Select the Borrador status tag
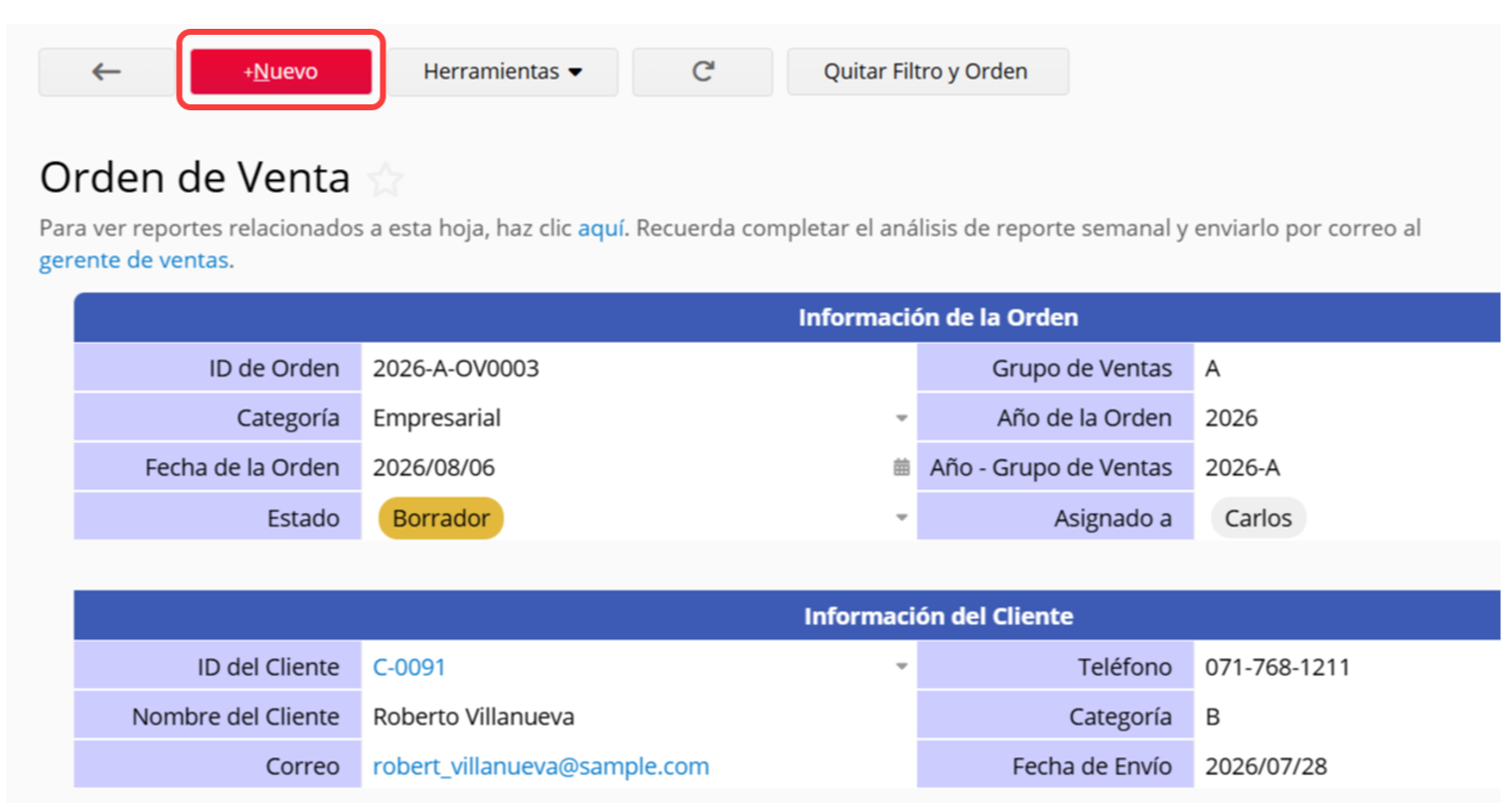 pyautogui.click(x=441, y=518)
